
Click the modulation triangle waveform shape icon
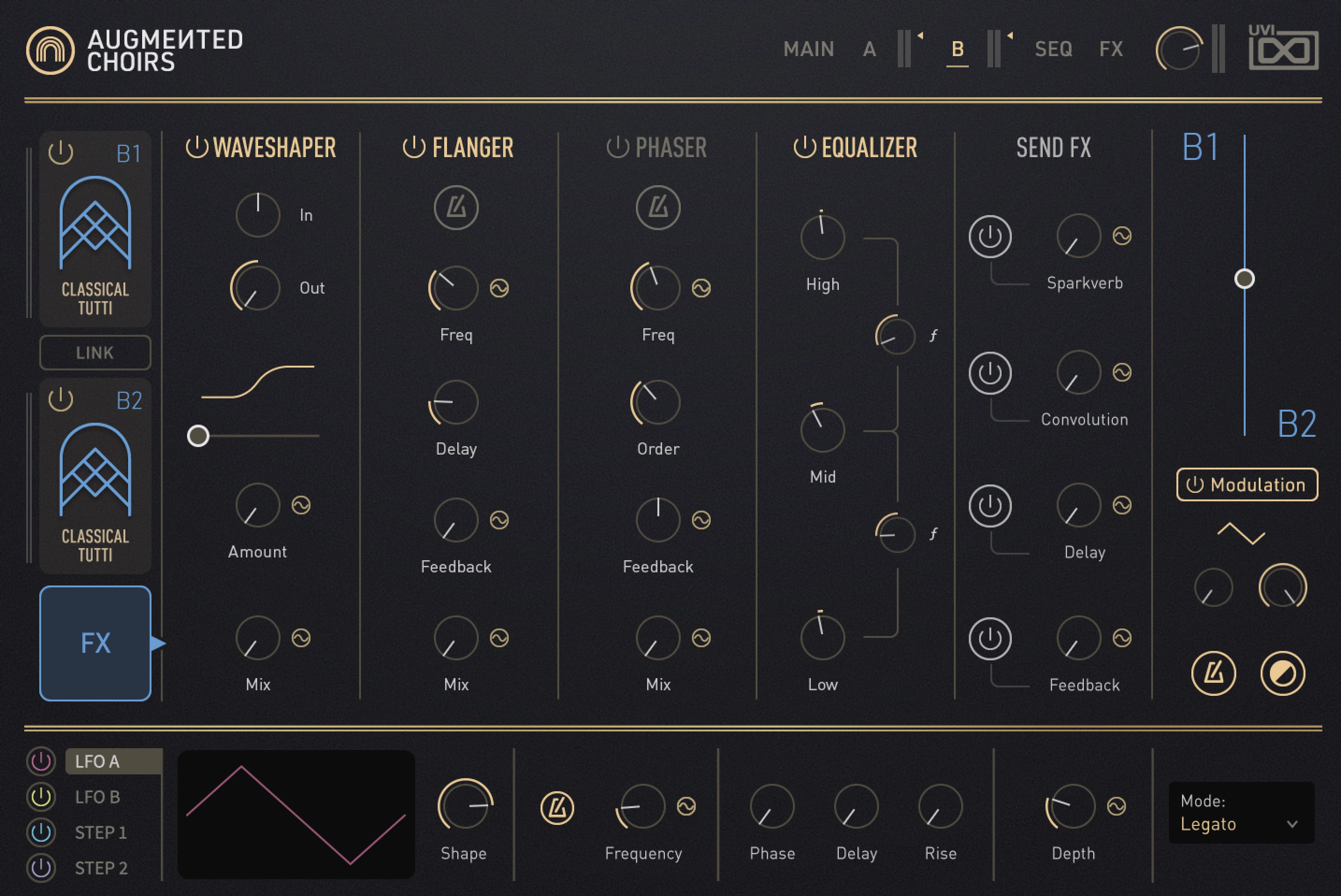tap(1241, 534)
